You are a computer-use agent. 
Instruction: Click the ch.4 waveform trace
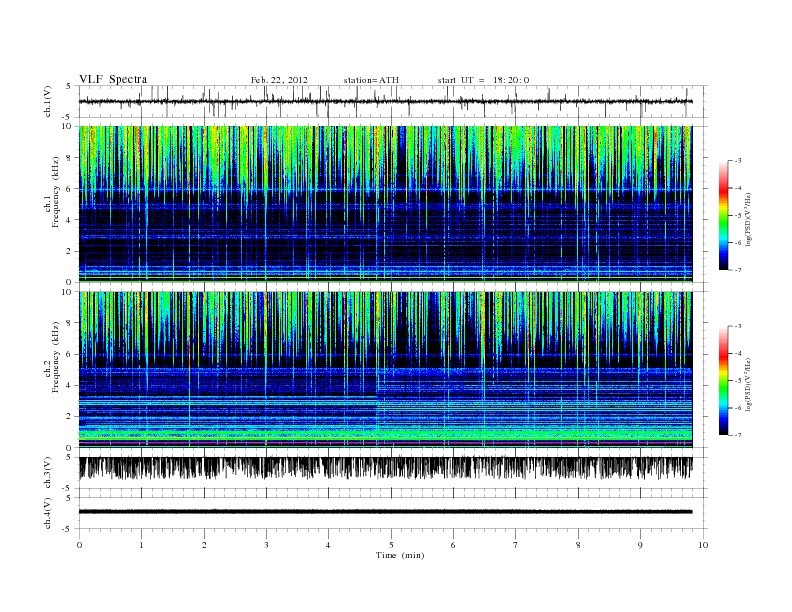(x=385, y=512)
